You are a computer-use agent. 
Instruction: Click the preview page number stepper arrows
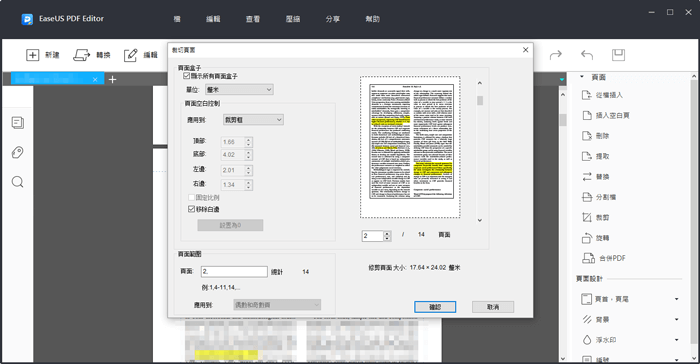[388, 236]
